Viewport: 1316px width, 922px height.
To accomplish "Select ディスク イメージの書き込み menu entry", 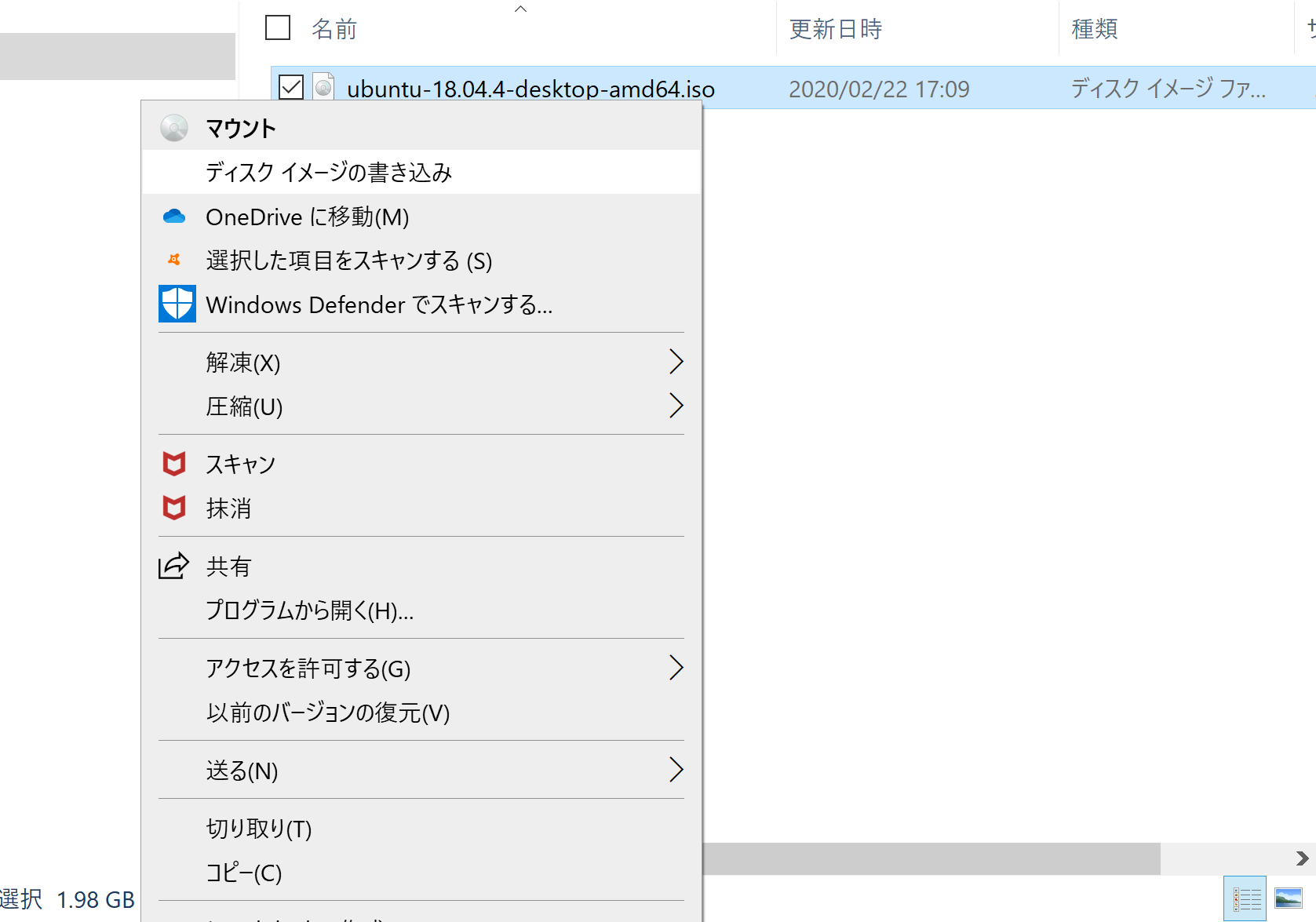I will click(421, 172).
